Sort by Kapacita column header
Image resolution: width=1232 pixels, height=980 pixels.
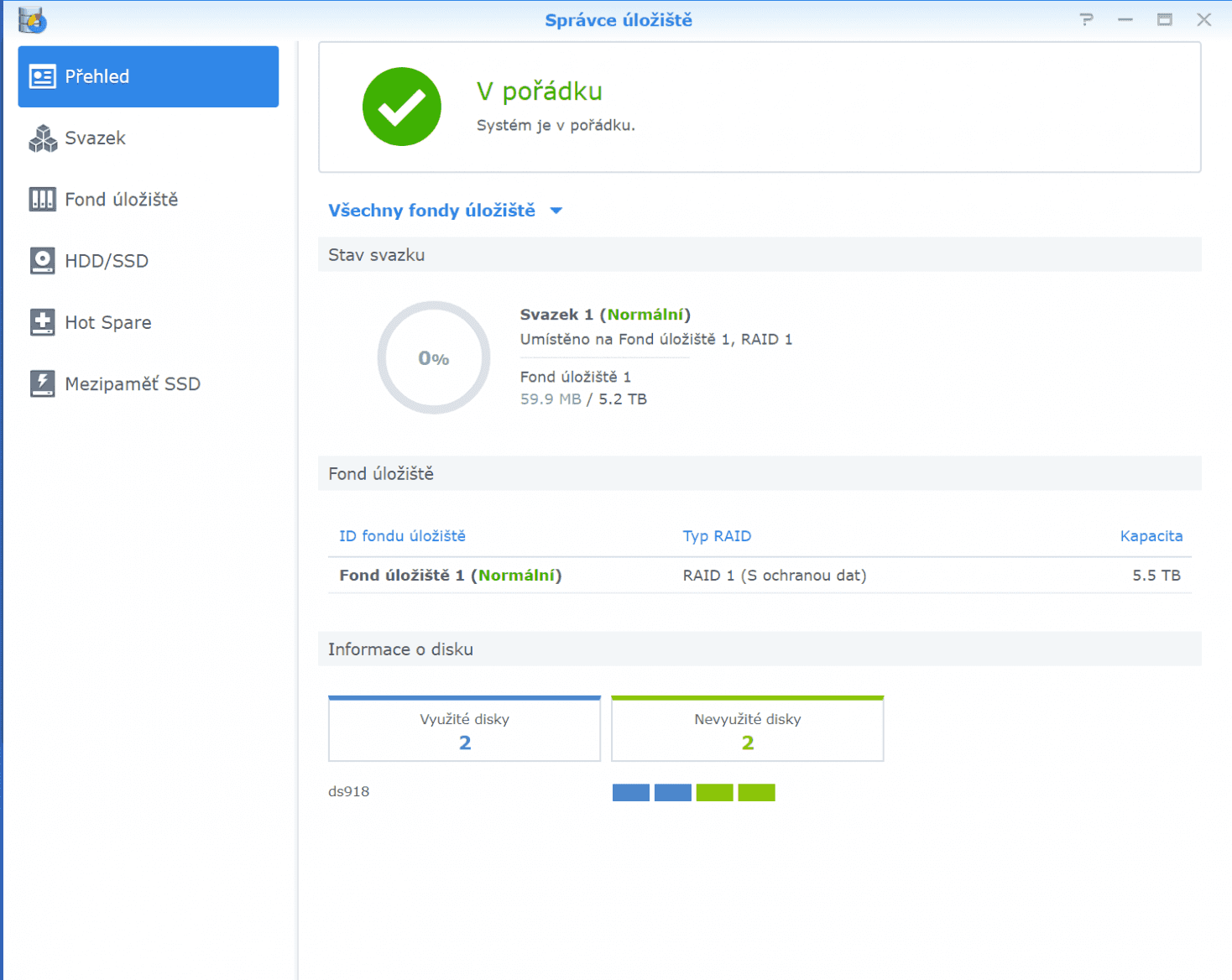pos(1151,536)
